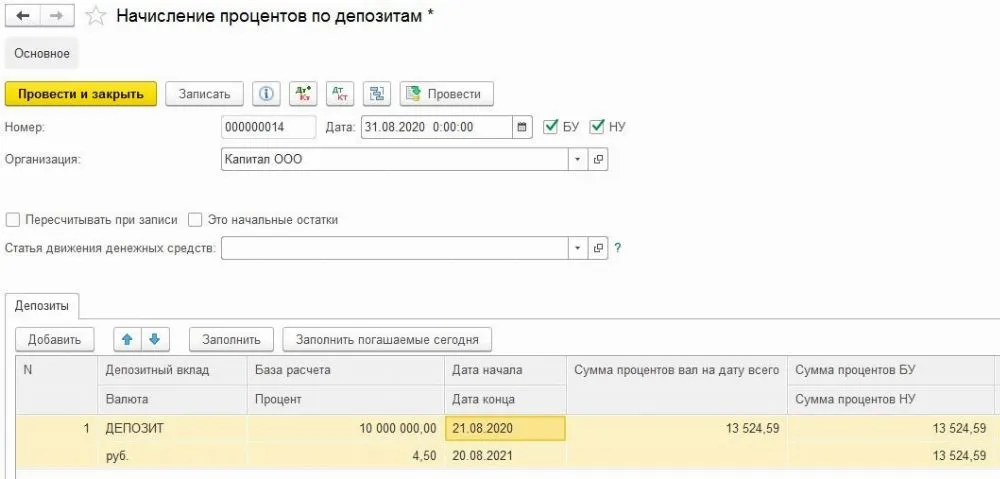Click the forward navigation arrow

(x=56, y=16)
